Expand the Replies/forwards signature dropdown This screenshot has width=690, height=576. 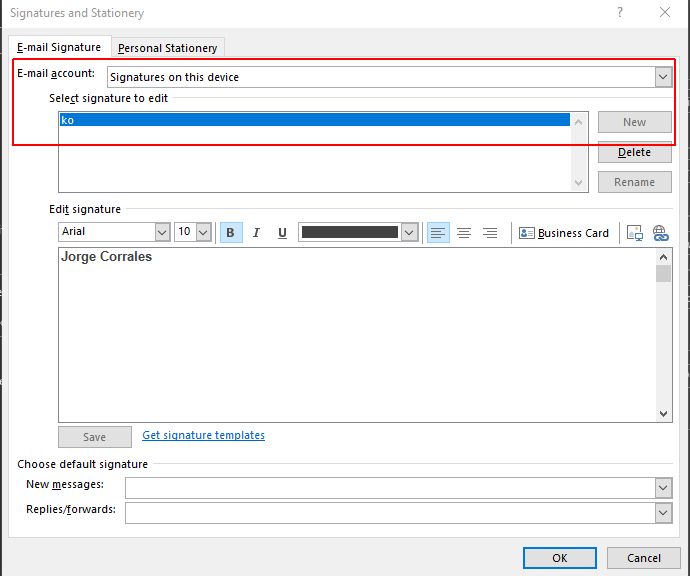click(663, 512)
